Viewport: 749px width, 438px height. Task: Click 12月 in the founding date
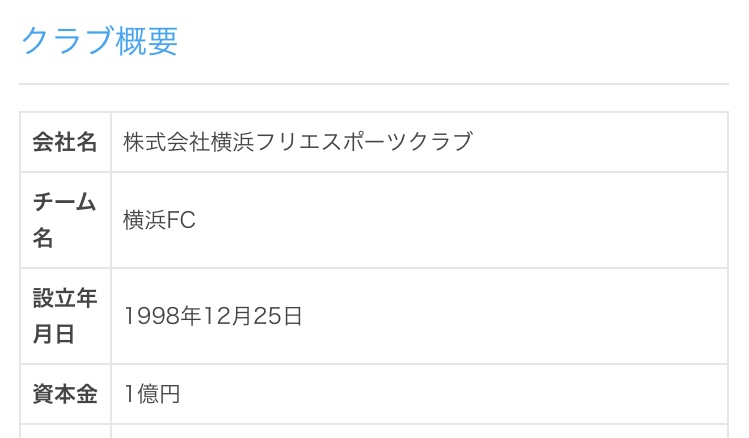[x=226, y=316]
